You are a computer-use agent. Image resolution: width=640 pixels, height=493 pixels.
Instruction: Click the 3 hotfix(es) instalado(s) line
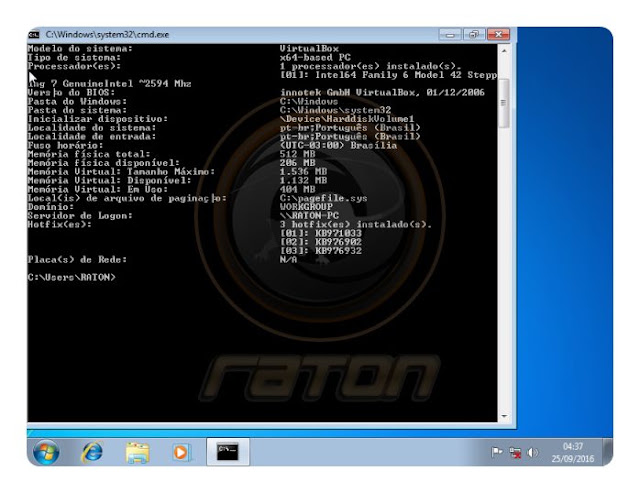356,224
